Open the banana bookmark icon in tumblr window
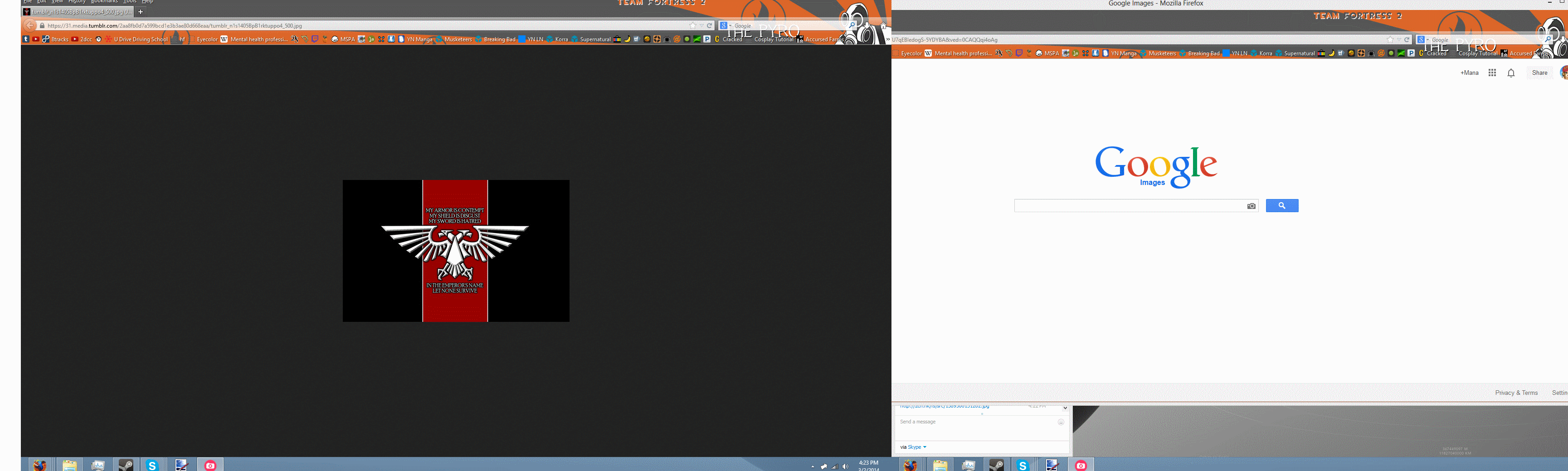 pyautogui.click(x=627, y=39)
